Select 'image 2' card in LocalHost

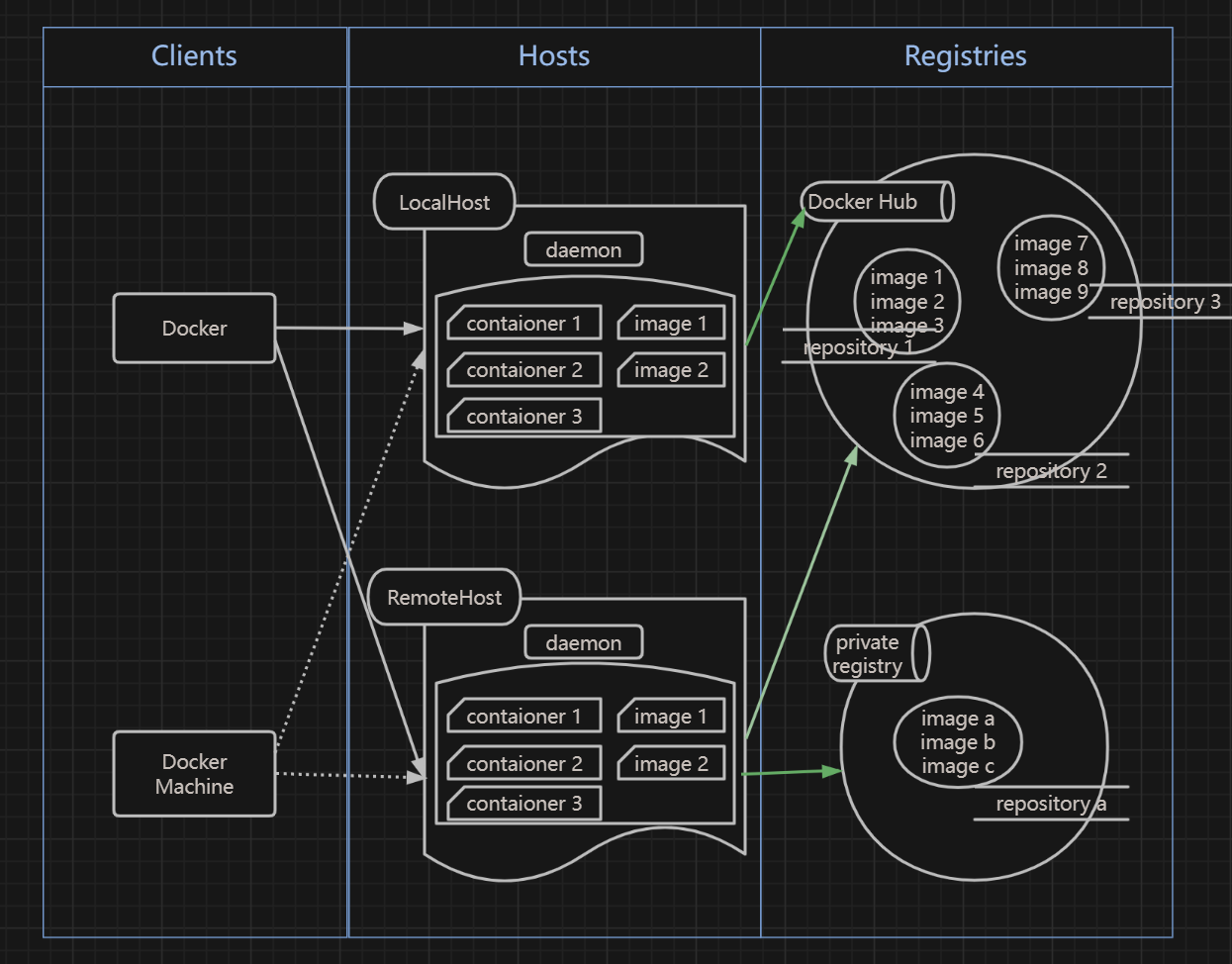click(671, 370)
